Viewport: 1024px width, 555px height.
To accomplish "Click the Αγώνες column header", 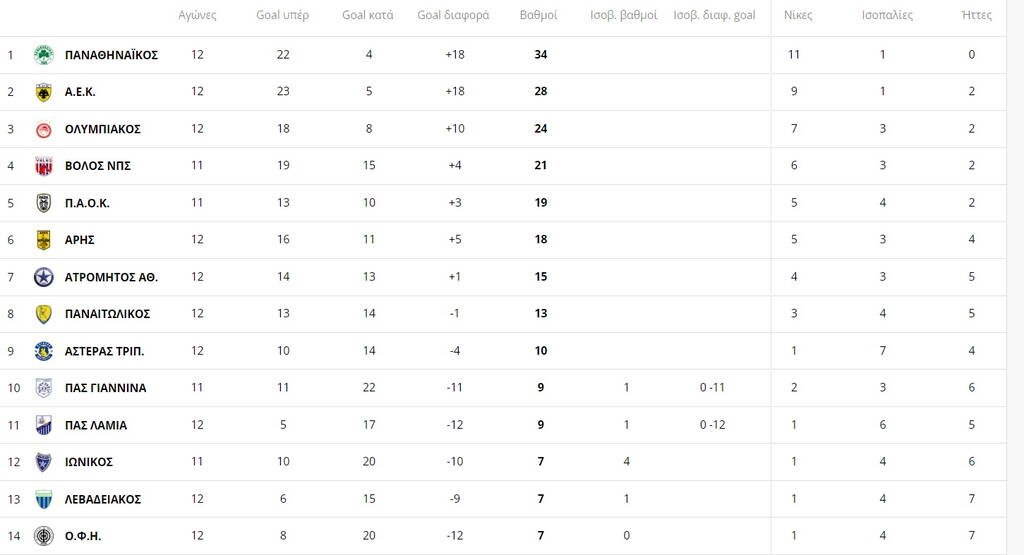I will (x=197, y=15).
